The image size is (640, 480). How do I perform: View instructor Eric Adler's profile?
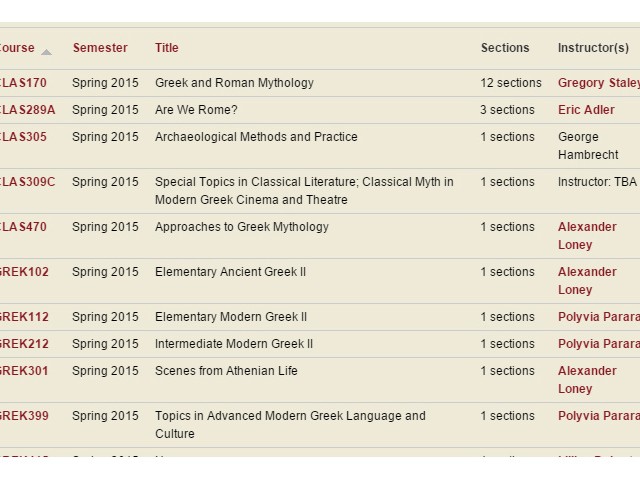[586, 110]
